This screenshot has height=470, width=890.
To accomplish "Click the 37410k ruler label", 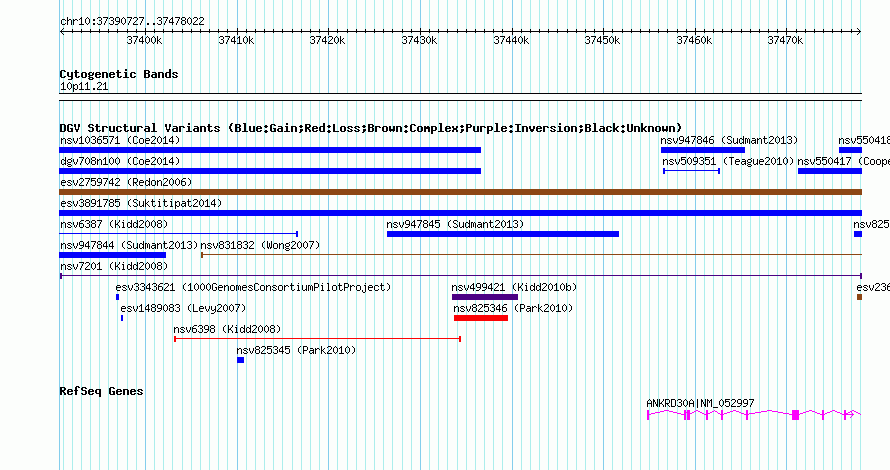I will pyautogui.click(x=236, y=40).
